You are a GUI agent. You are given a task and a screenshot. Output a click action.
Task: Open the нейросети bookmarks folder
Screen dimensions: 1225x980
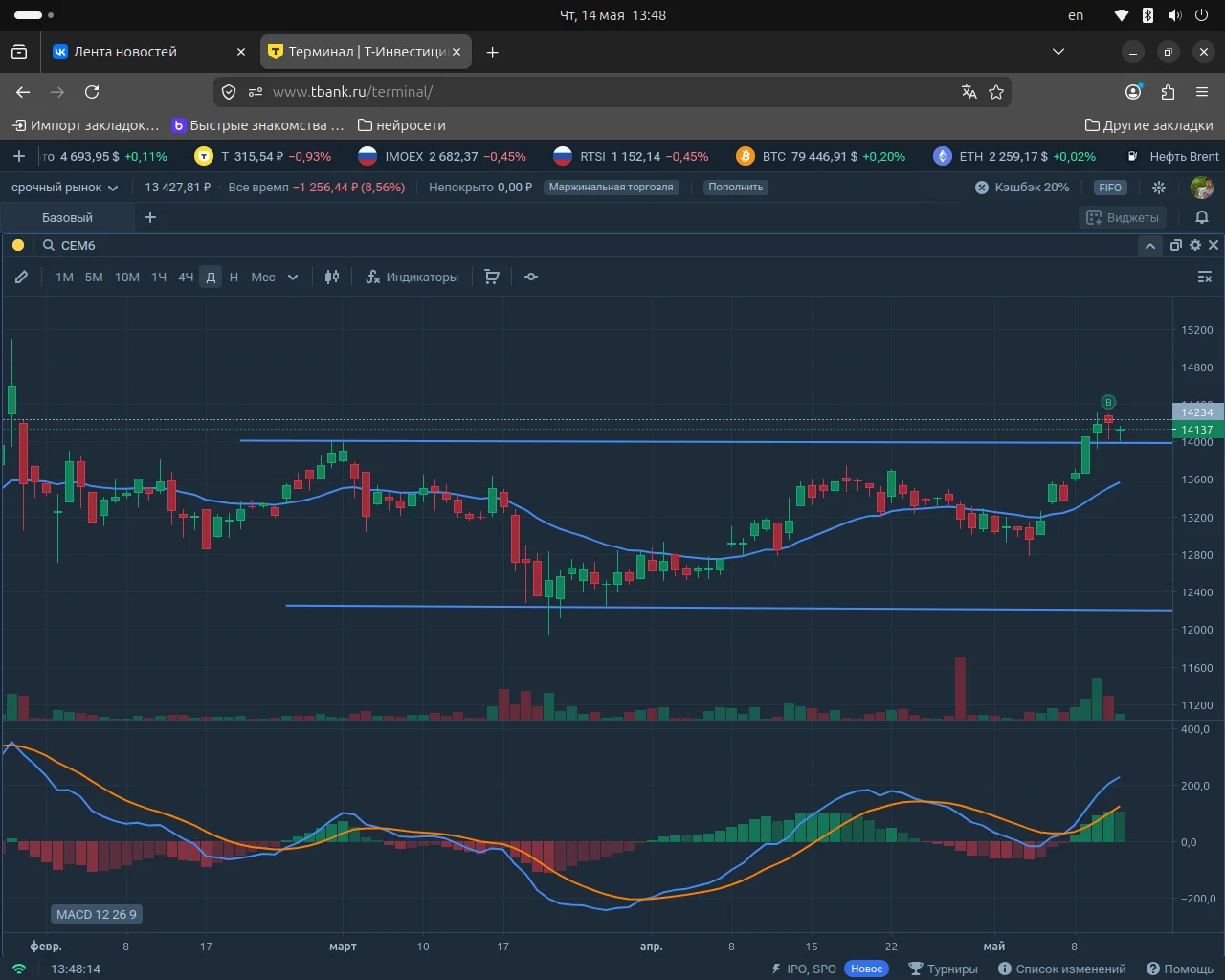click(x=401, y=125)
